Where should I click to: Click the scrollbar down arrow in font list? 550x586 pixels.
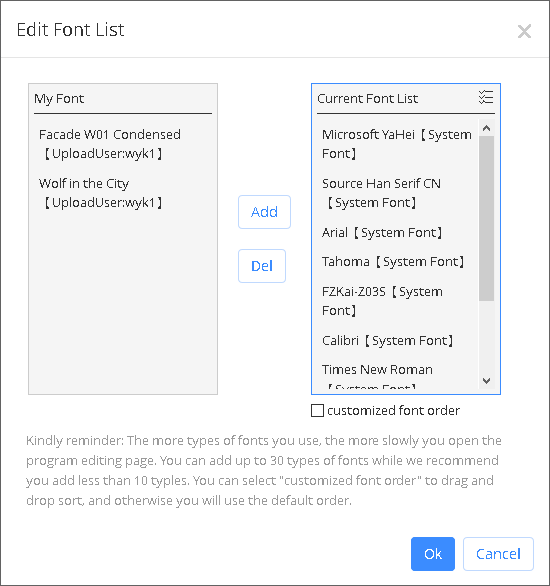click(486, 380)
